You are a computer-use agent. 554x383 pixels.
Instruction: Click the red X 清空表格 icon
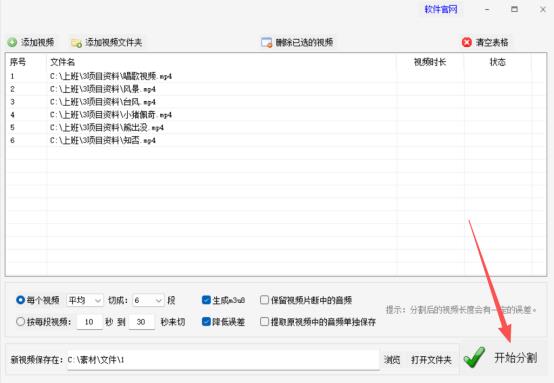[x=467, y=42]
